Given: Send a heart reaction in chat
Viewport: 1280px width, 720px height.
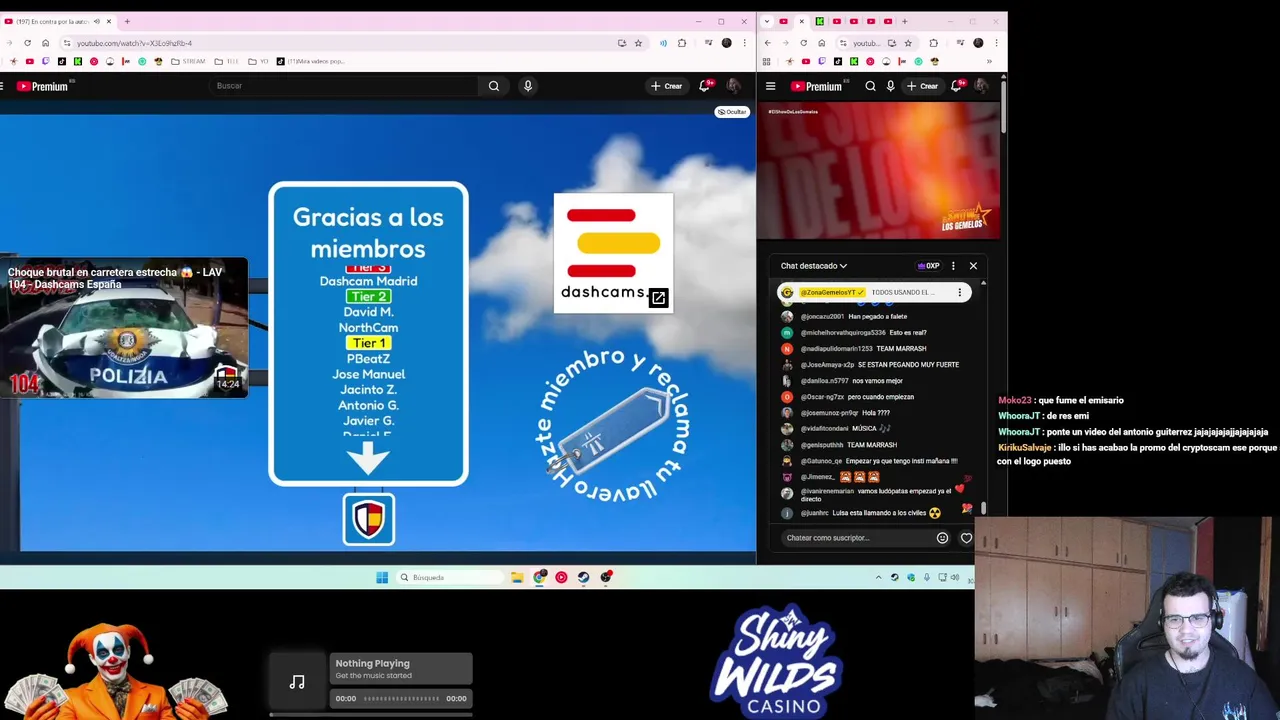Looking at the screenshot, I should click(966, 538).
